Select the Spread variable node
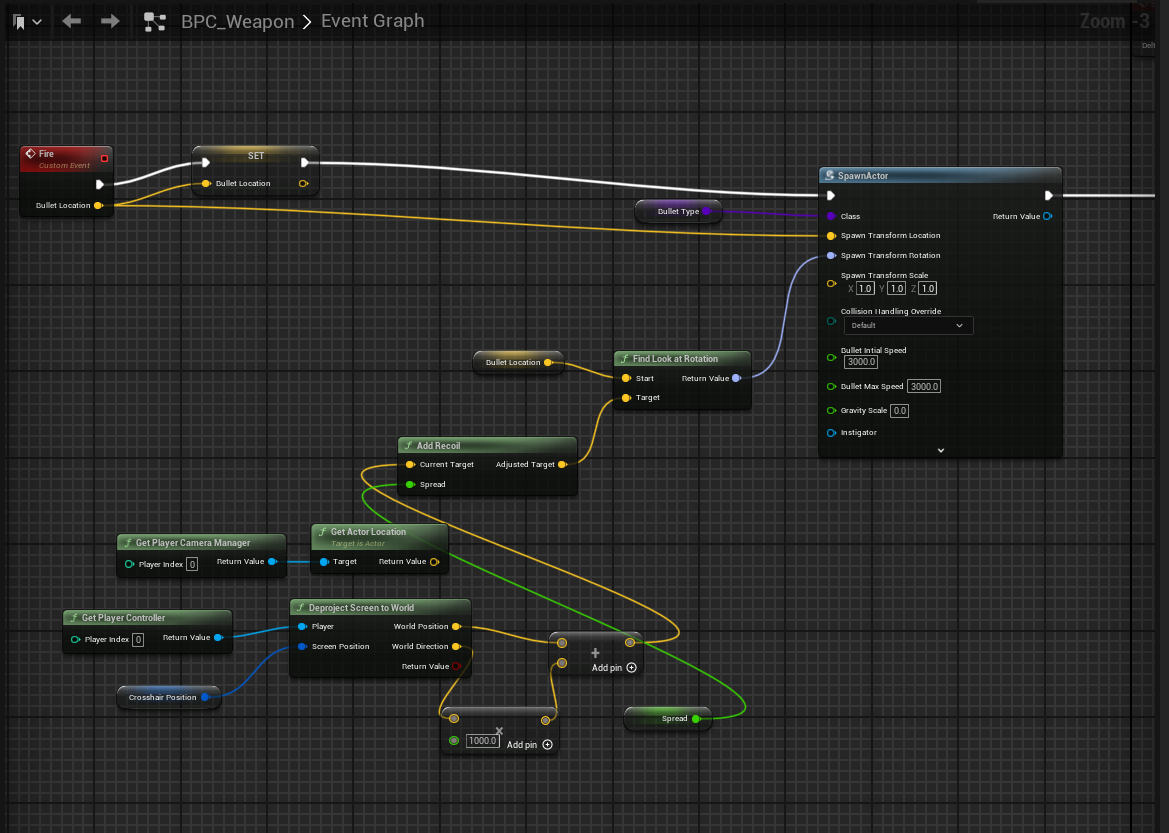1169x833 pixels. tap(667, 719)
